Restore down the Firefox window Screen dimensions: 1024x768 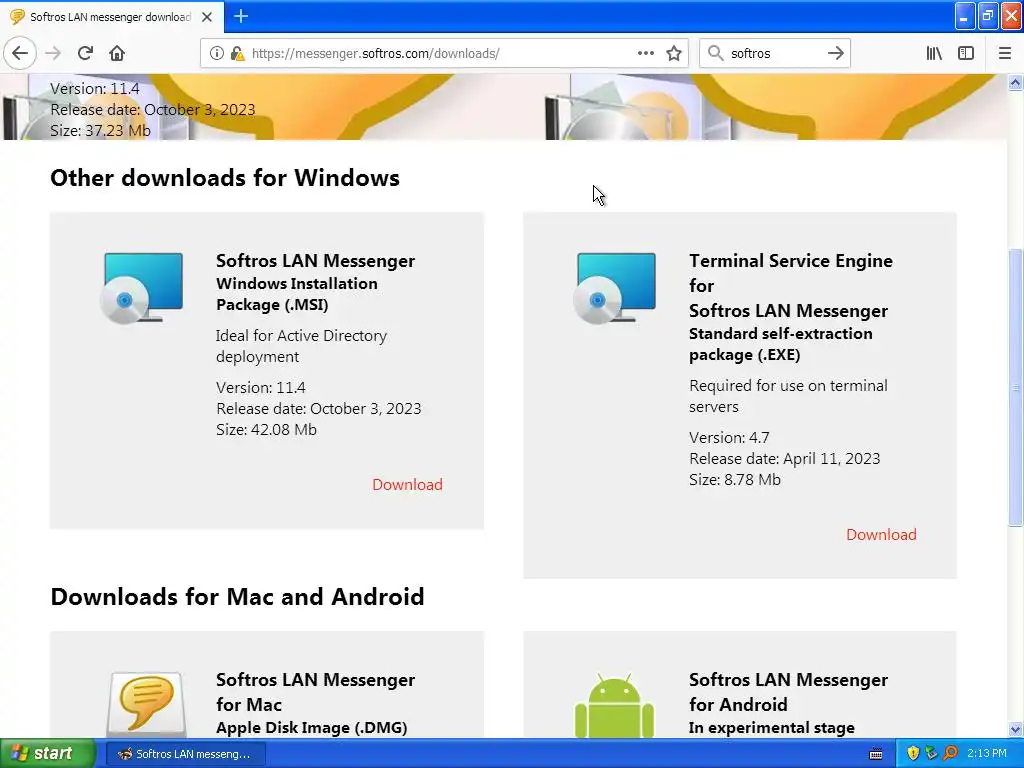point(987,16)
